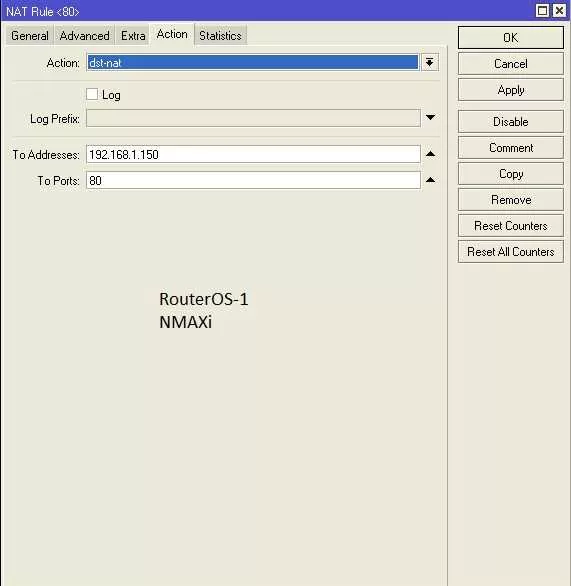Maximize the NAT Rule window
571x586 pixels.
(542, 10)
